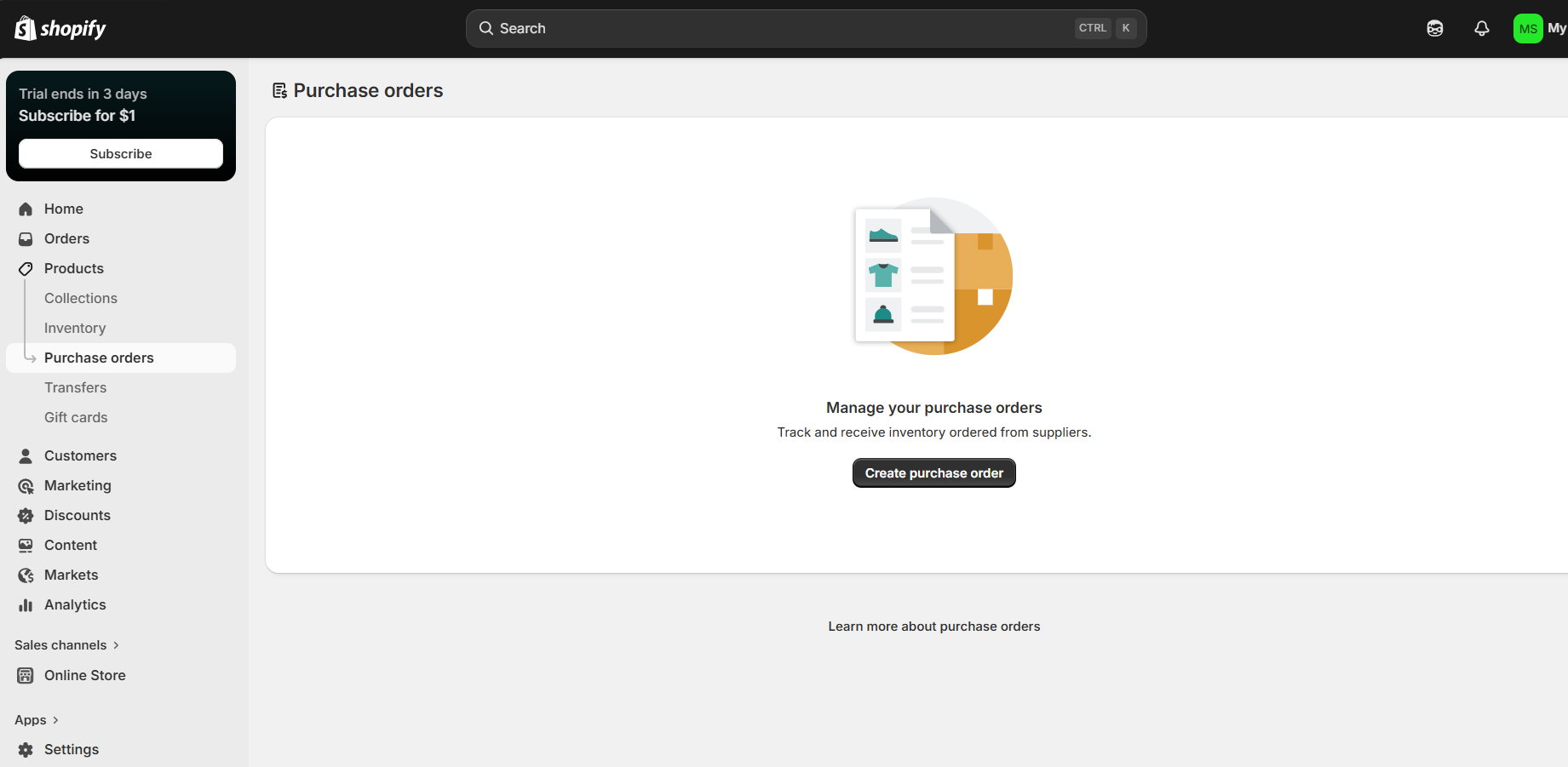Click the Purchase orders page title icon
The width and height of the screenshot is (1568, 767).
coord(279,90)
